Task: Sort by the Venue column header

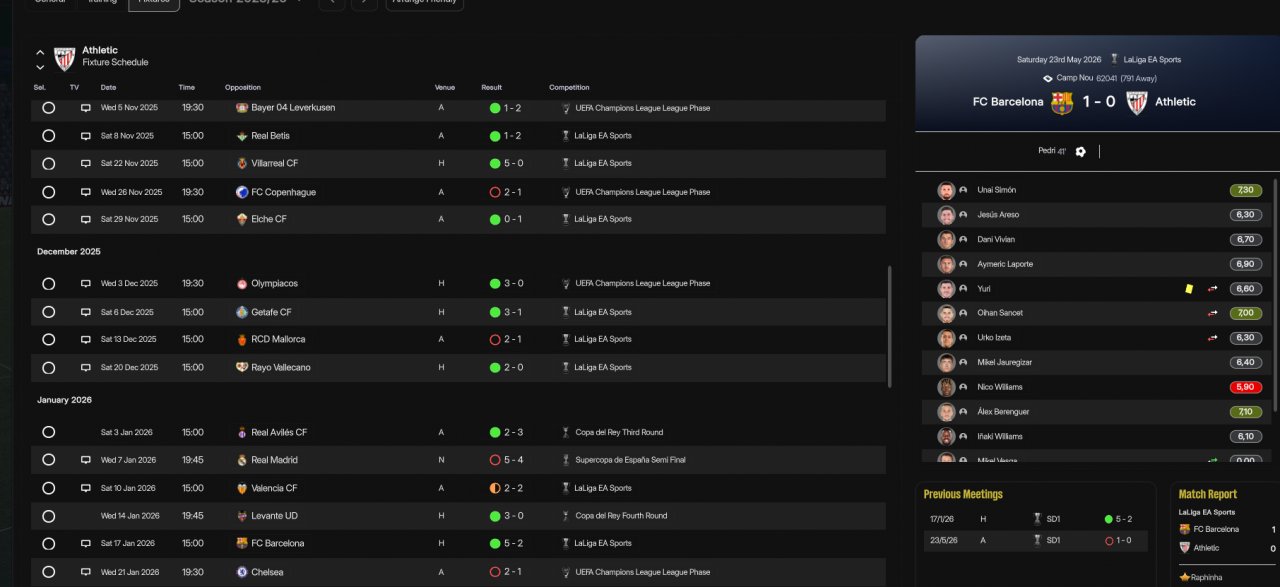Action: click(445, 87)
